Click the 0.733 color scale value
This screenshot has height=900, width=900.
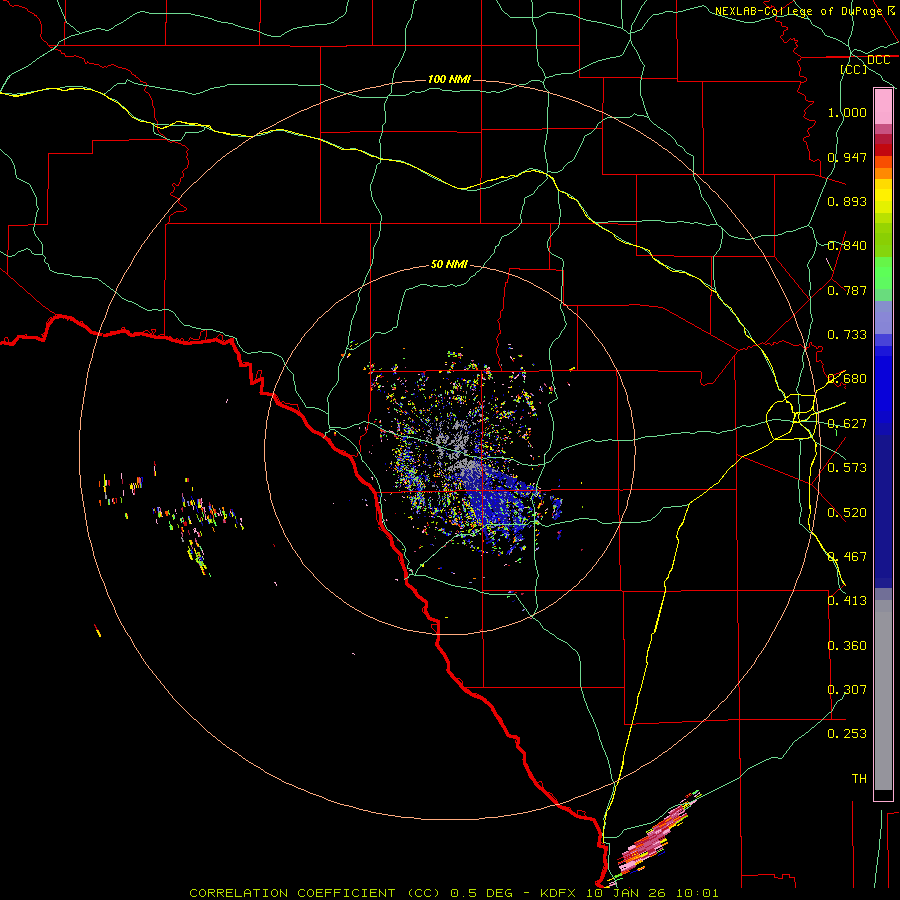[847, 335]
